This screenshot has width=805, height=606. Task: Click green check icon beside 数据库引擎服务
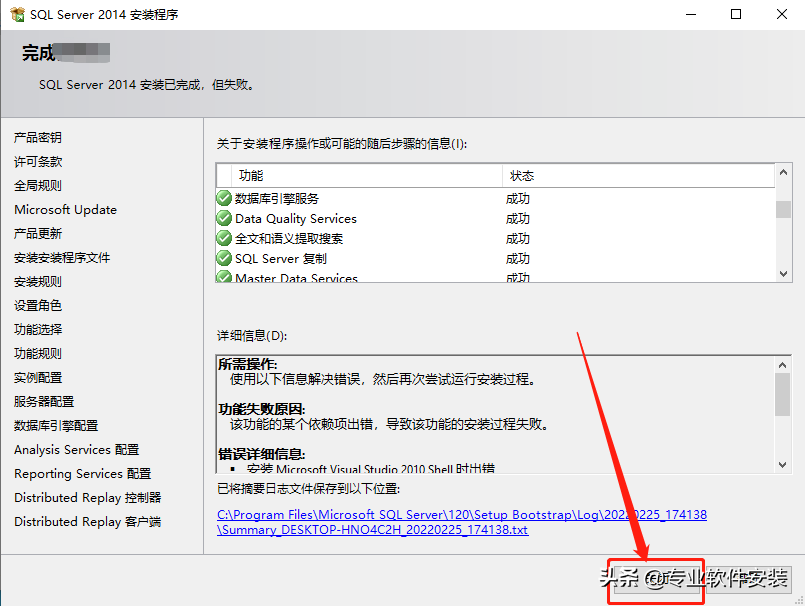pos(224,198)
